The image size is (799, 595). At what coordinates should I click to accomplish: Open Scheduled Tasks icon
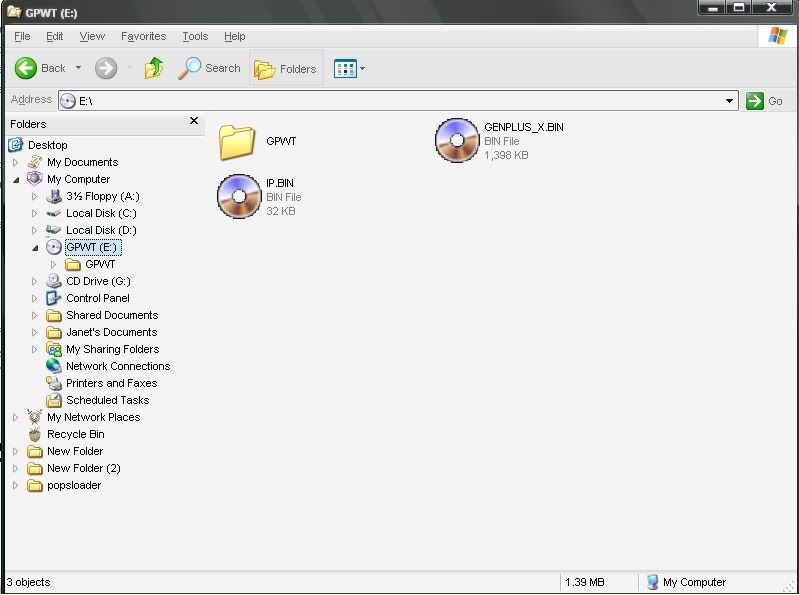point(54,400)
